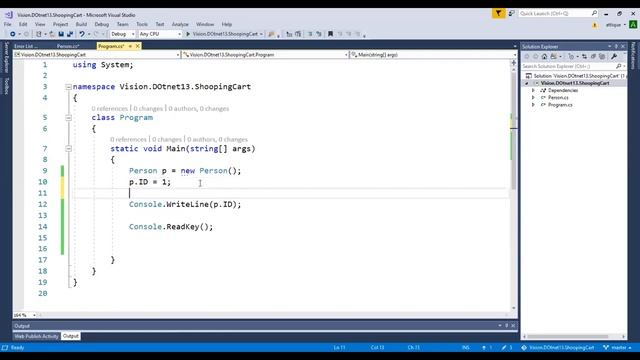
Task: Click pending changes pencil icon in status bar
Action: pos(504,348)
